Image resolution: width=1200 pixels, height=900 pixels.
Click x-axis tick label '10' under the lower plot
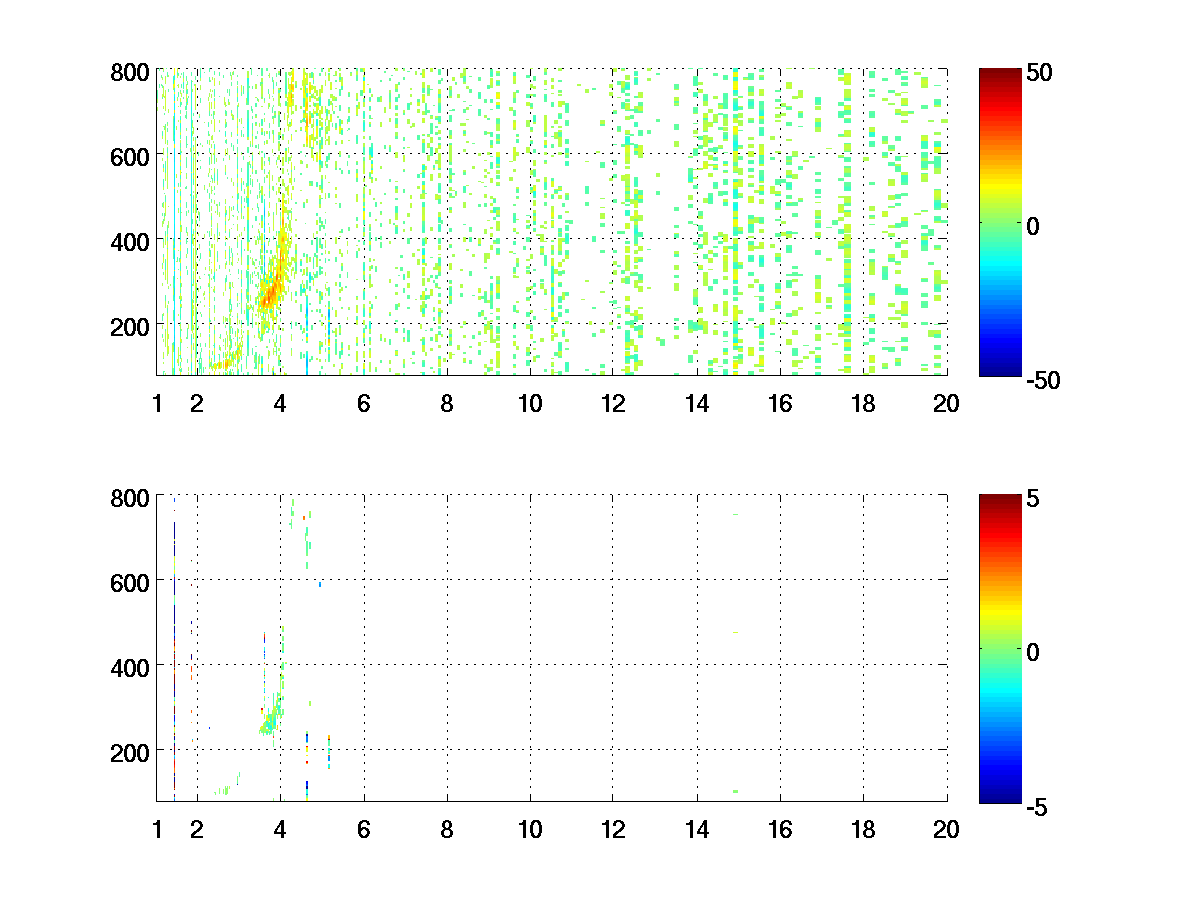(530, 829)
